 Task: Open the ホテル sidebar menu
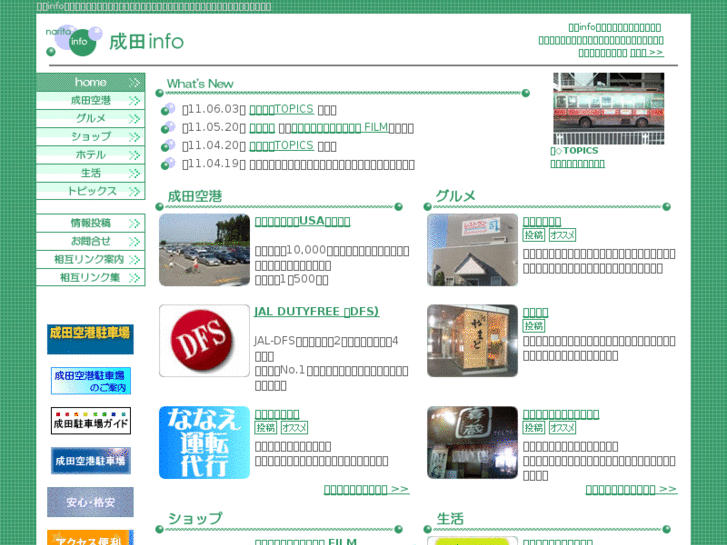tap(90, 154)
